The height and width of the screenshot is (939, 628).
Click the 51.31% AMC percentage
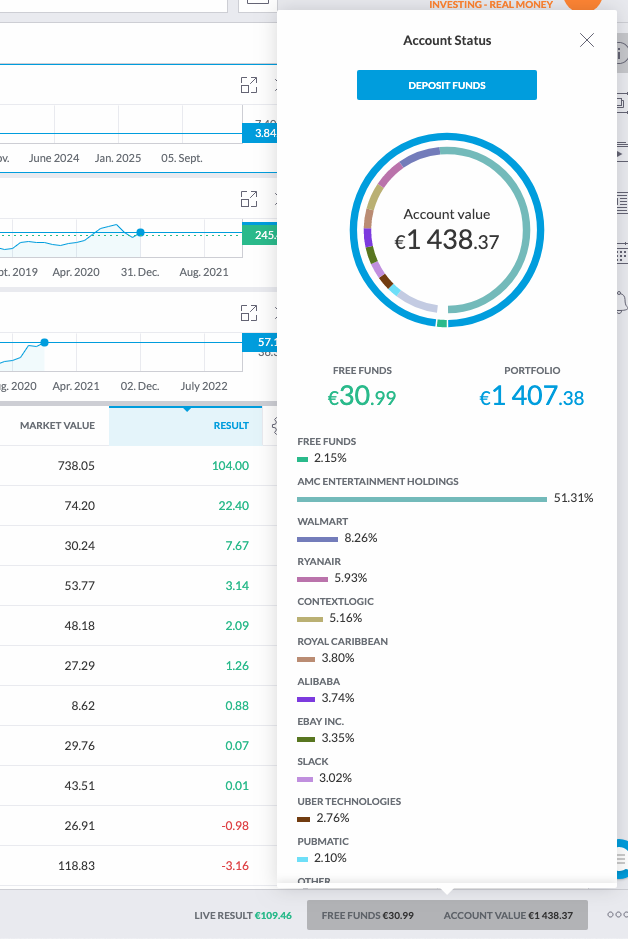tap(574, 498)
